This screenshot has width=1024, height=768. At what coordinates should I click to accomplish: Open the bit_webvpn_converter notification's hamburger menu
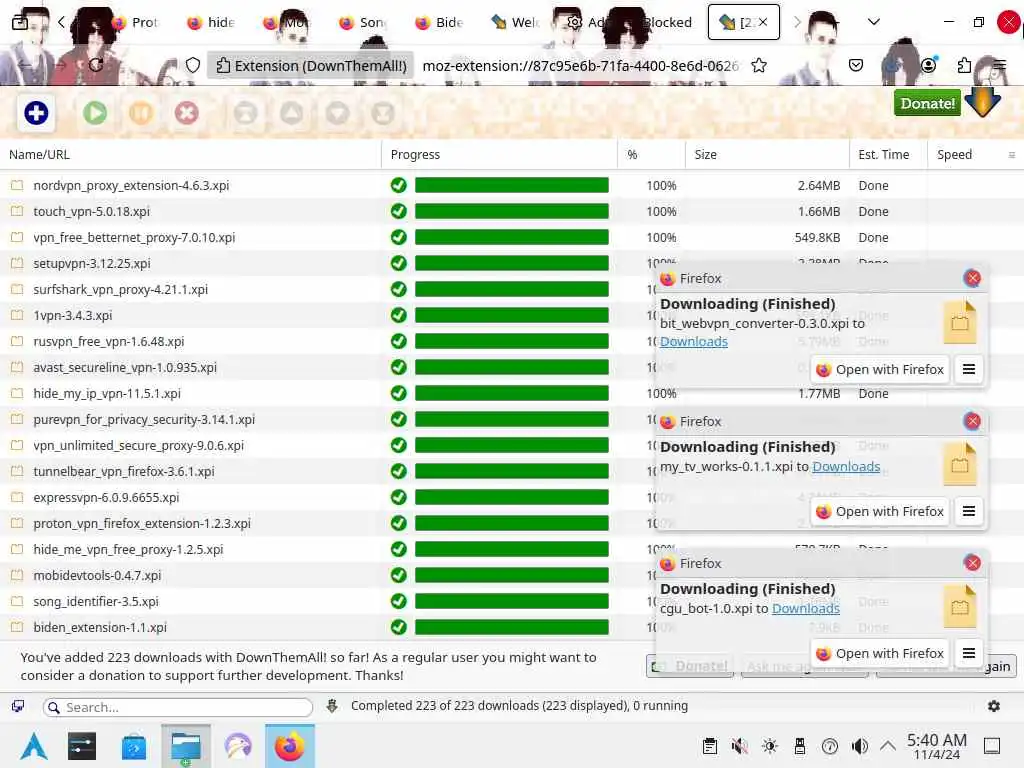click(x=968, y=370)
